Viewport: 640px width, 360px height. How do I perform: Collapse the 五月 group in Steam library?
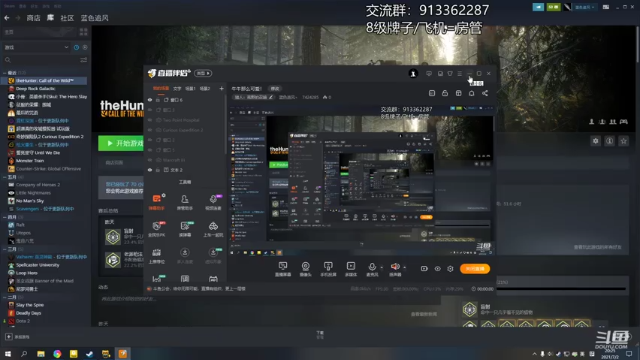click(x=4, y=177)
